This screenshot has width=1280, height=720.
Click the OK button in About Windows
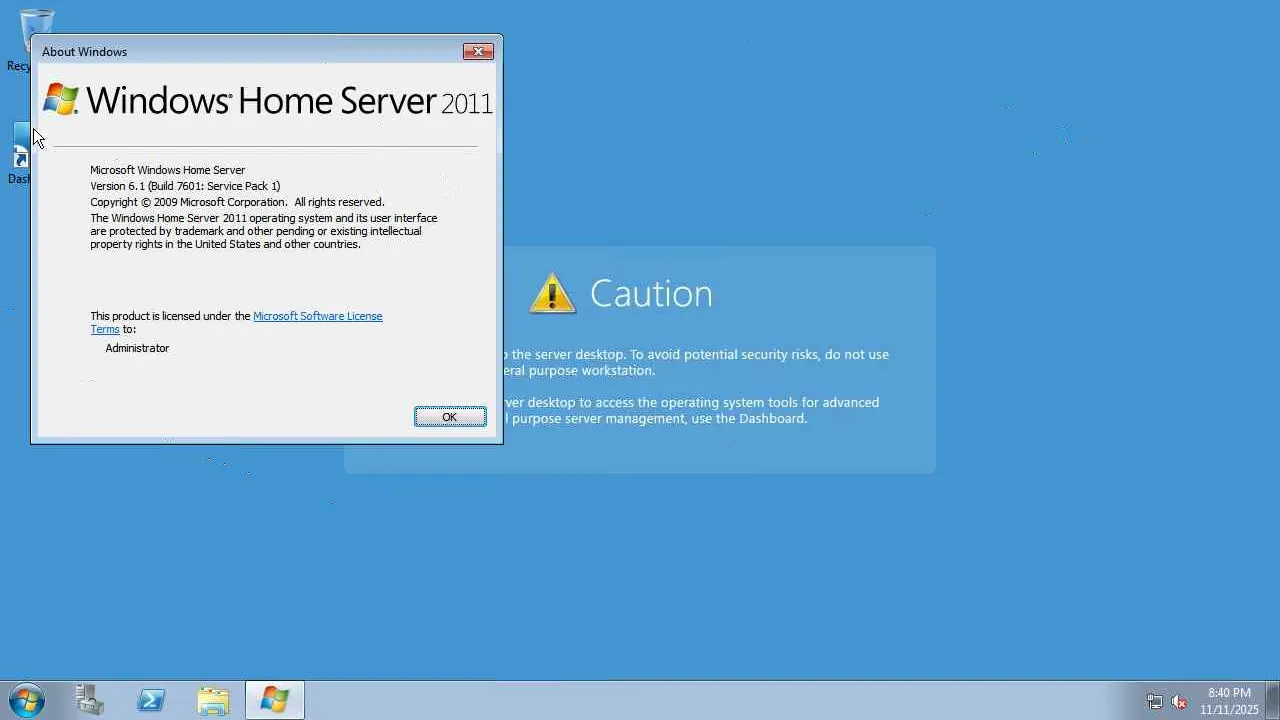[450, 417]
